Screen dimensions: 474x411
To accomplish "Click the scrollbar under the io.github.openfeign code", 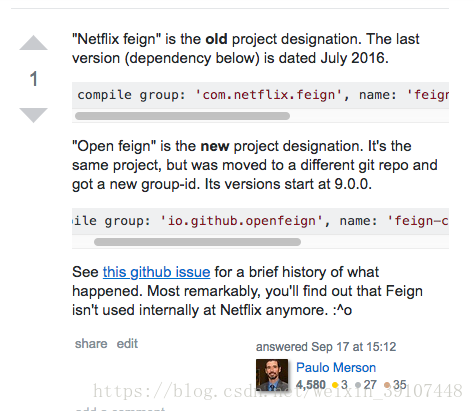I will 197,242.
